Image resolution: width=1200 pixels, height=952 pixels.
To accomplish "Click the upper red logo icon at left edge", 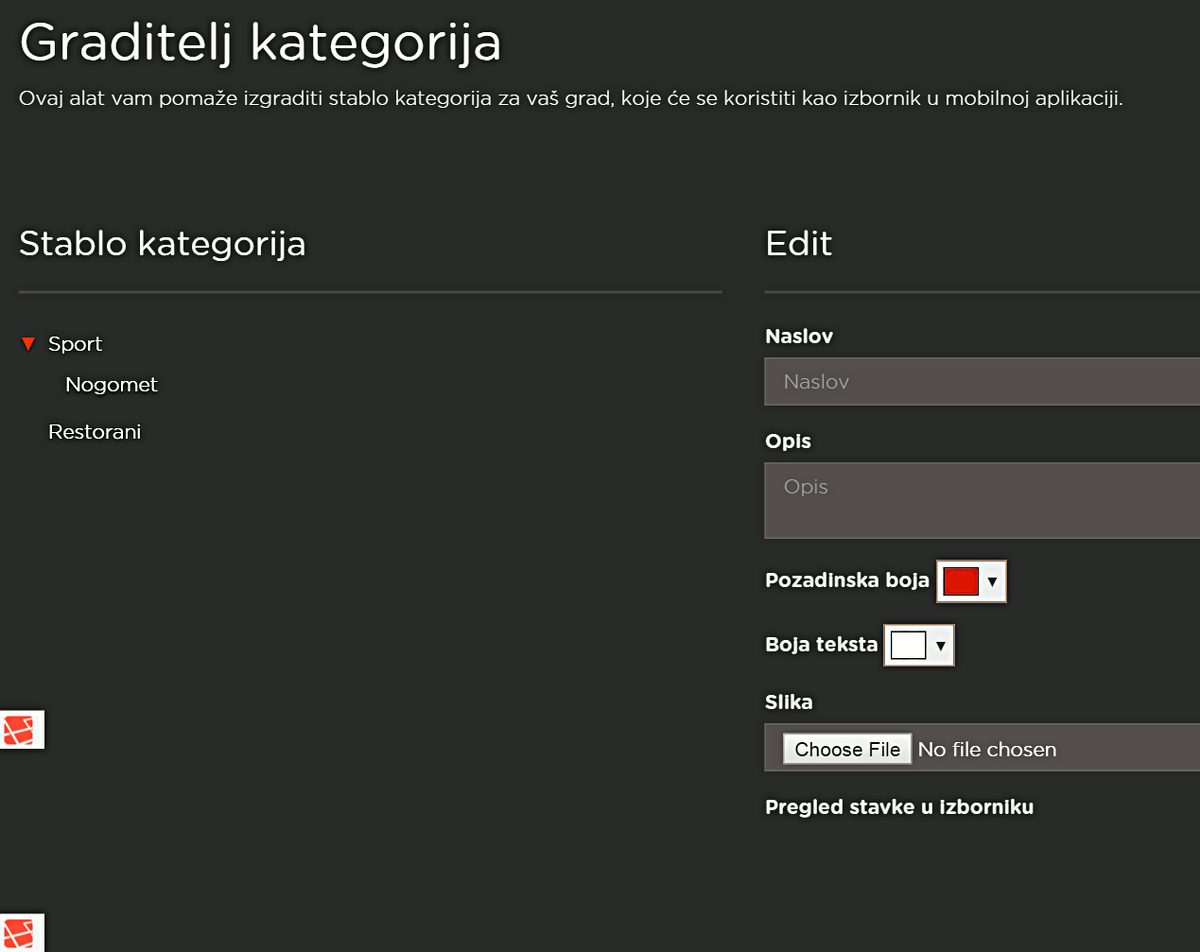I will 20,731.
